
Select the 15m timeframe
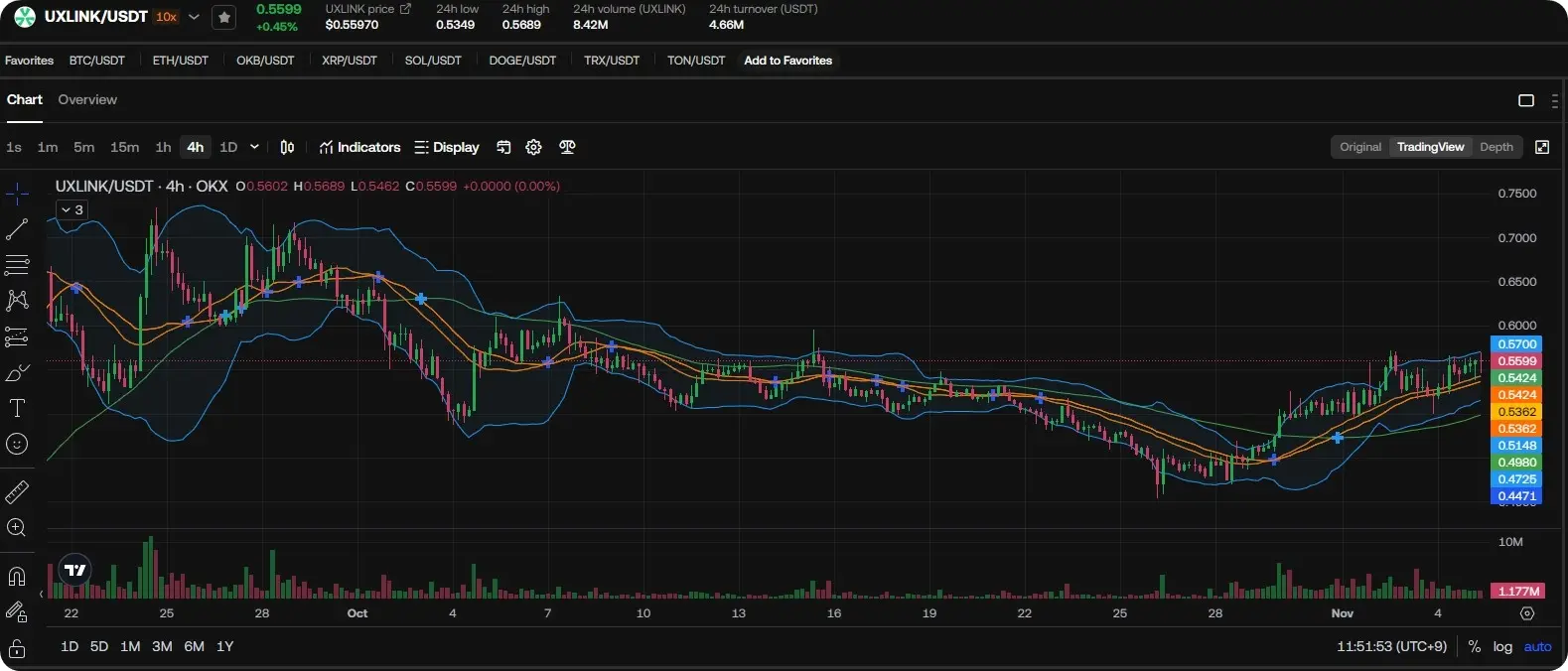(x=124, y=147)
